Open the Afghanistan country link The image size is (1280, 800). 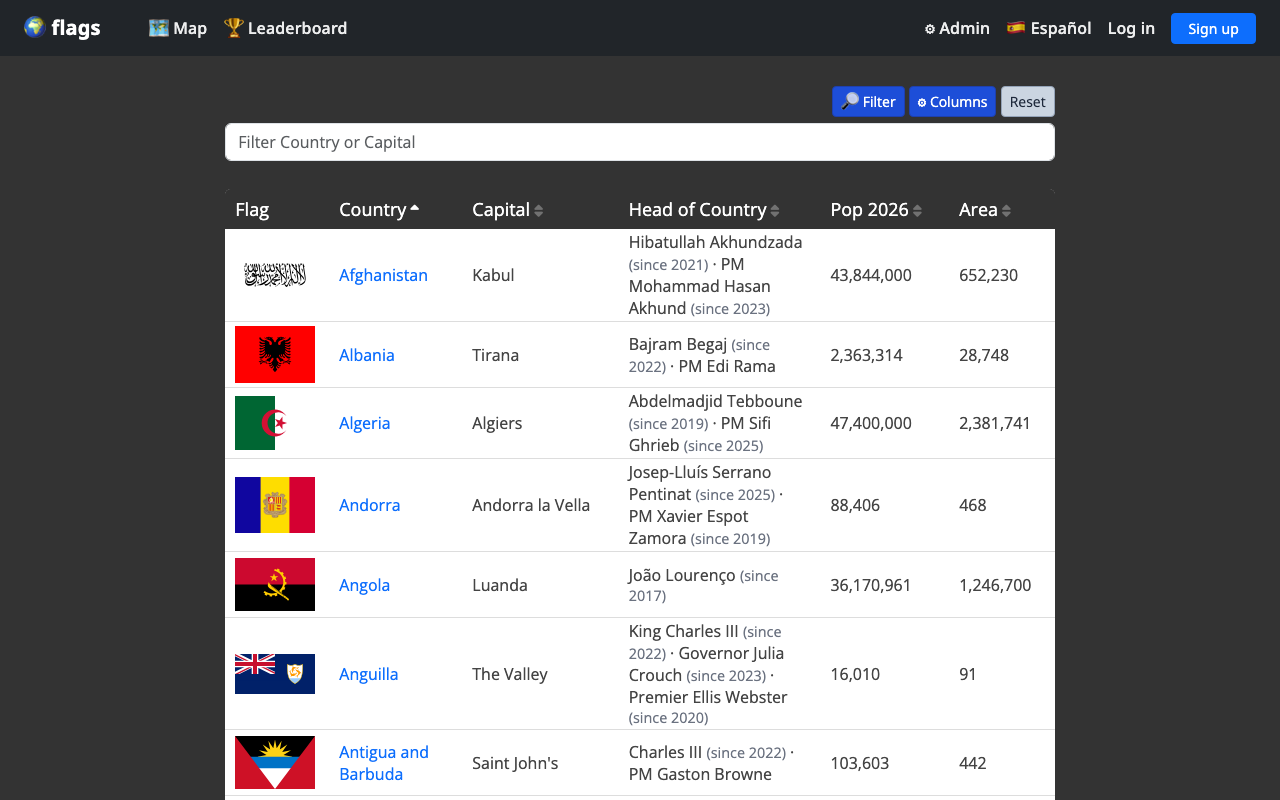pyautogui.click(x=383, y=275)
